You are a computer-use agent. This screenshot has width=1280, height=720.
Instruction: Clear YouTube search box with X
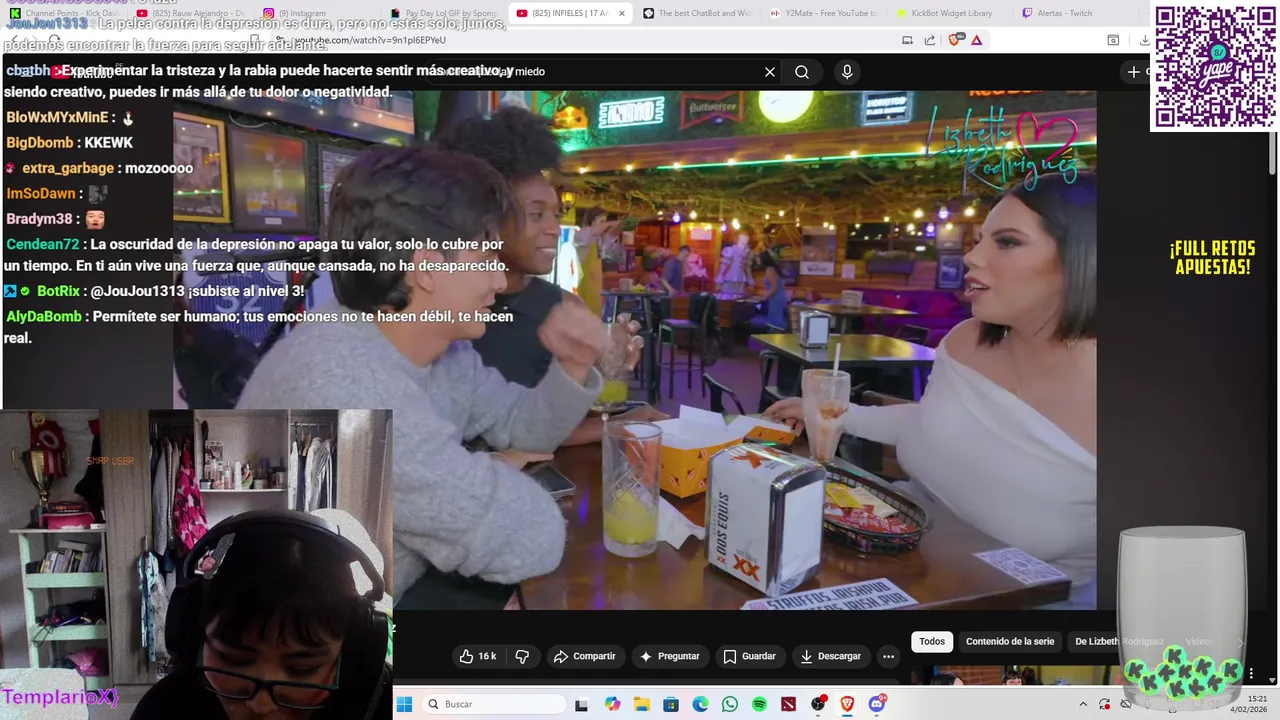770,72
